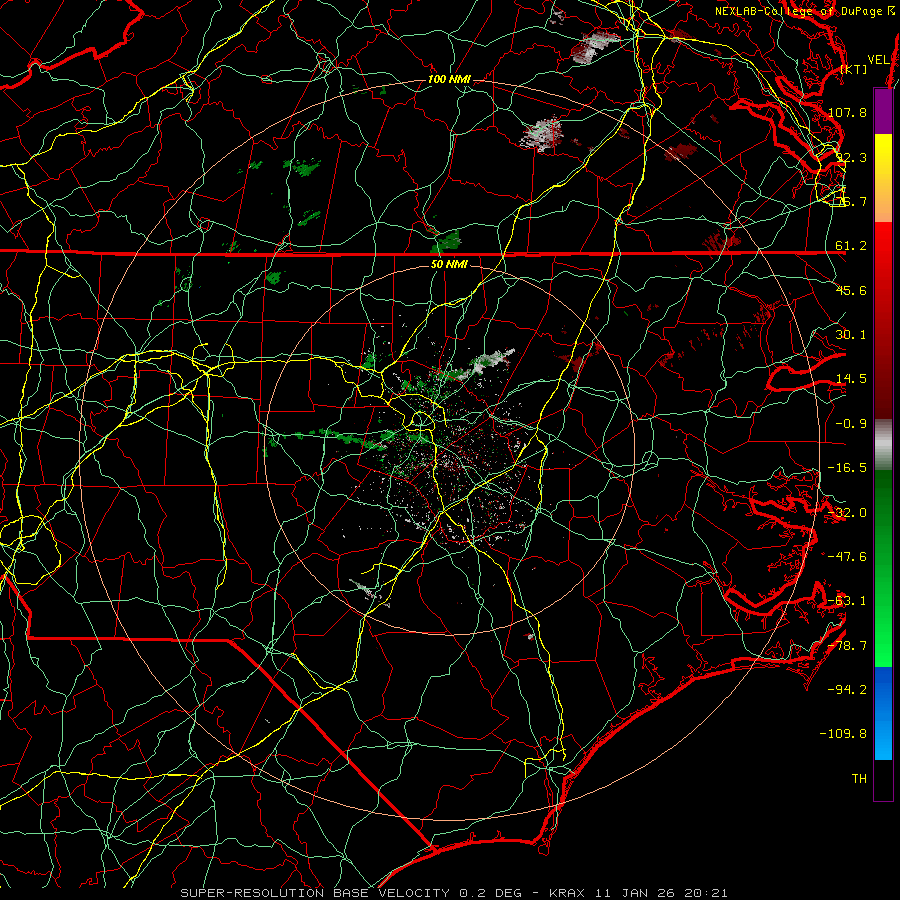
Task: Select the -94.2 value on velocity scale
Action: 847,690
